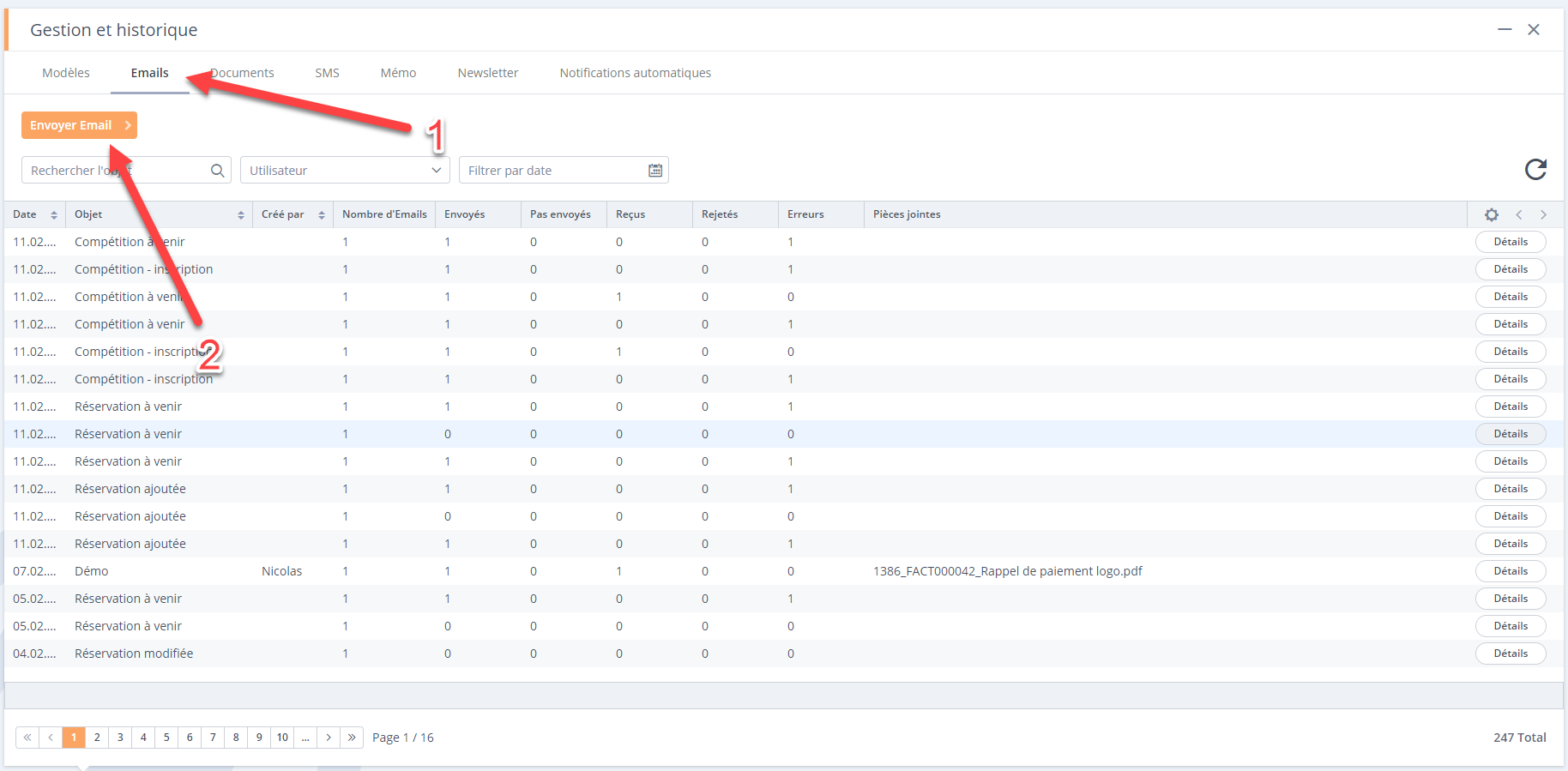The height and width of the screenshot is (771, 1568).
Task: Click the Réservation modifiée subject cell
Action: (134, 654)
